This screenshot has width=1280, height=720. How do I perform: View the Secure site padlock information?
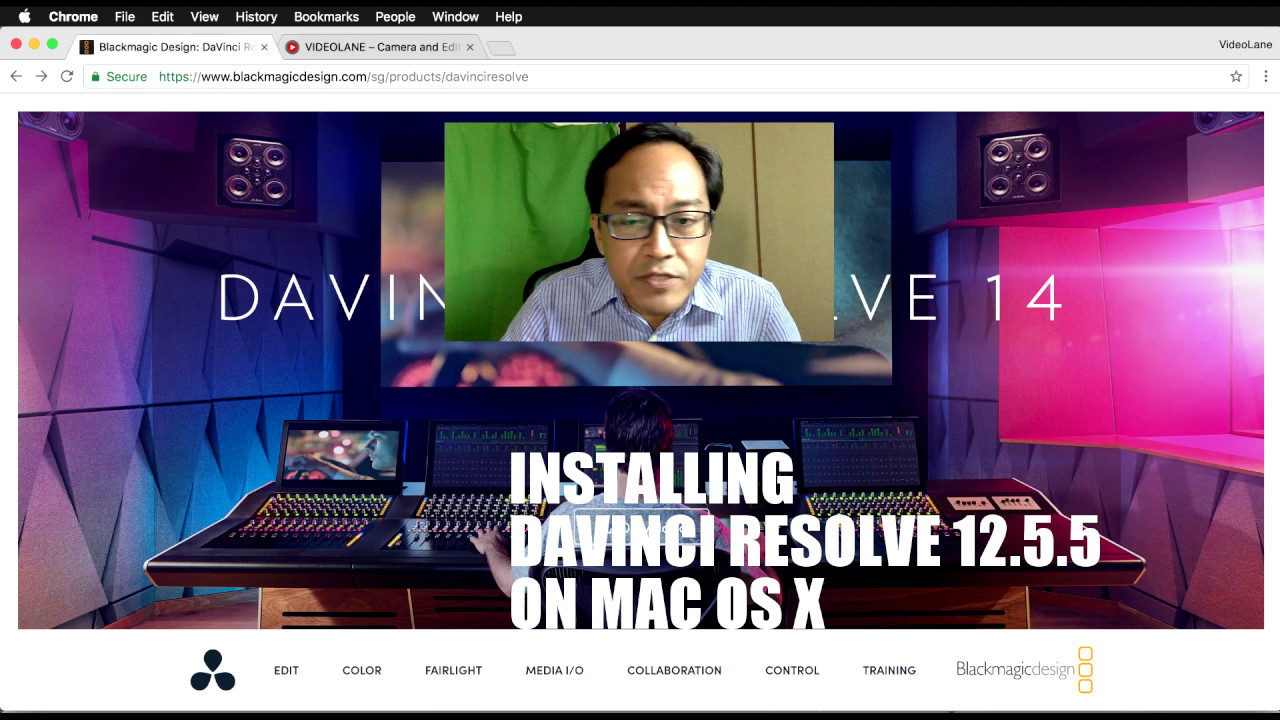tap(119, 76)
